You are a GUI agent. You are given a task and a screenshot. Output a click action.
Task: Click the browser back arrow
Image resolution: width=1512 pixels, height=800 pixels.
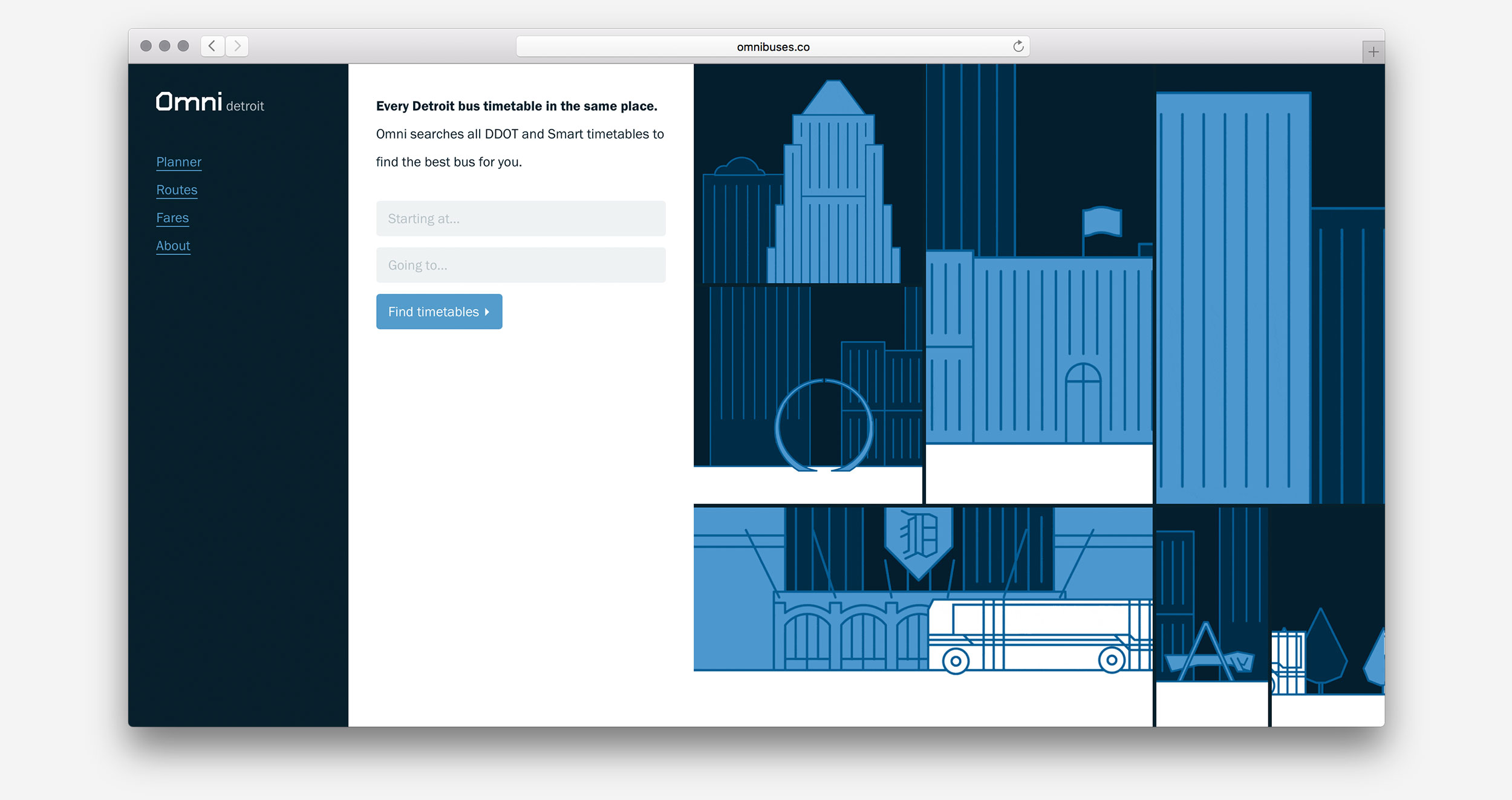tap(212, 45)
